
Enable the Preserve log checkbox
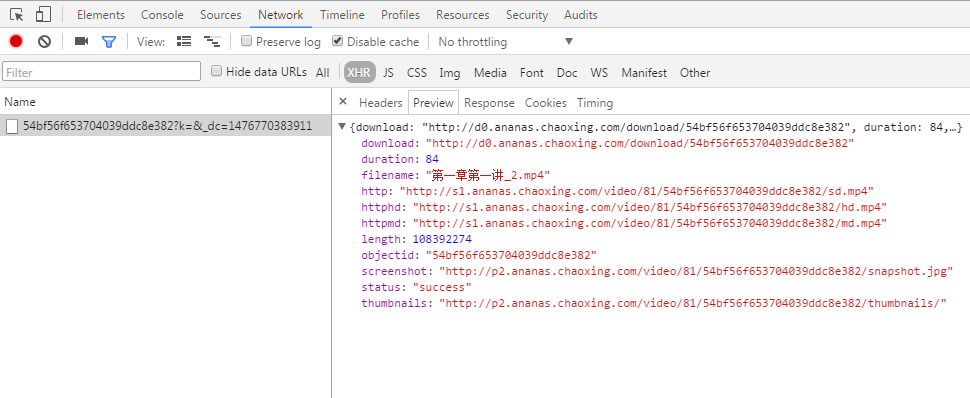[x=247, y=41]
